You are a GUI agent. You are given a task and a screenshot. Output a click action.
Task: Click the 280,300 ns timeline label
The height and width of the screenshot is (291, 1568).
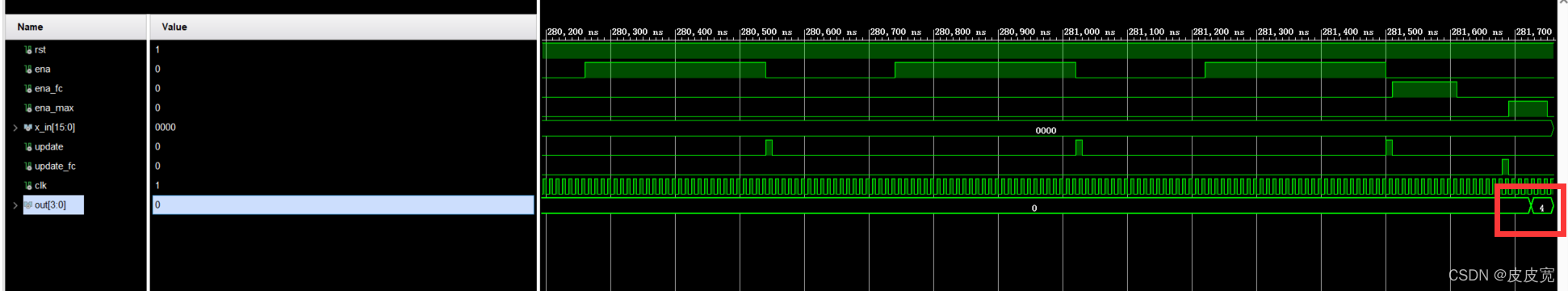(x=637, y=32)
